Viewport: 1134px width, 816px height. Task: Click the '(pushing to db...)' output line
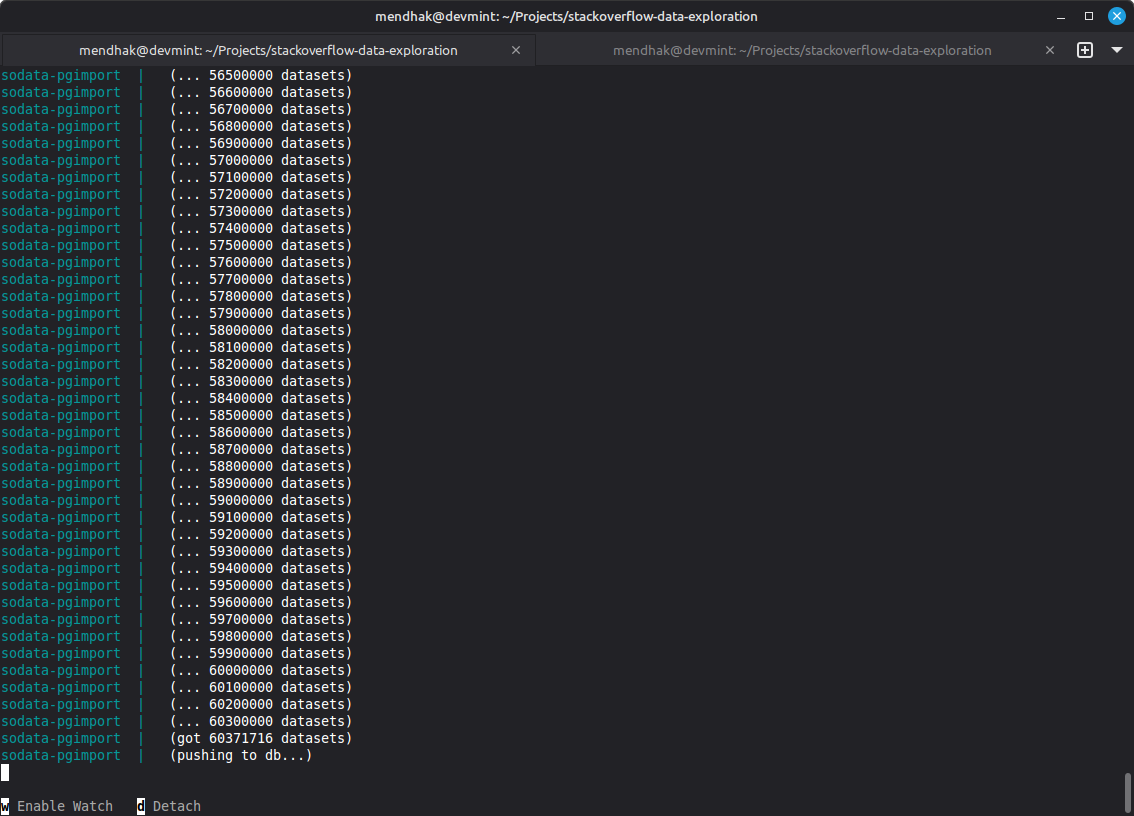pos(241,755)
